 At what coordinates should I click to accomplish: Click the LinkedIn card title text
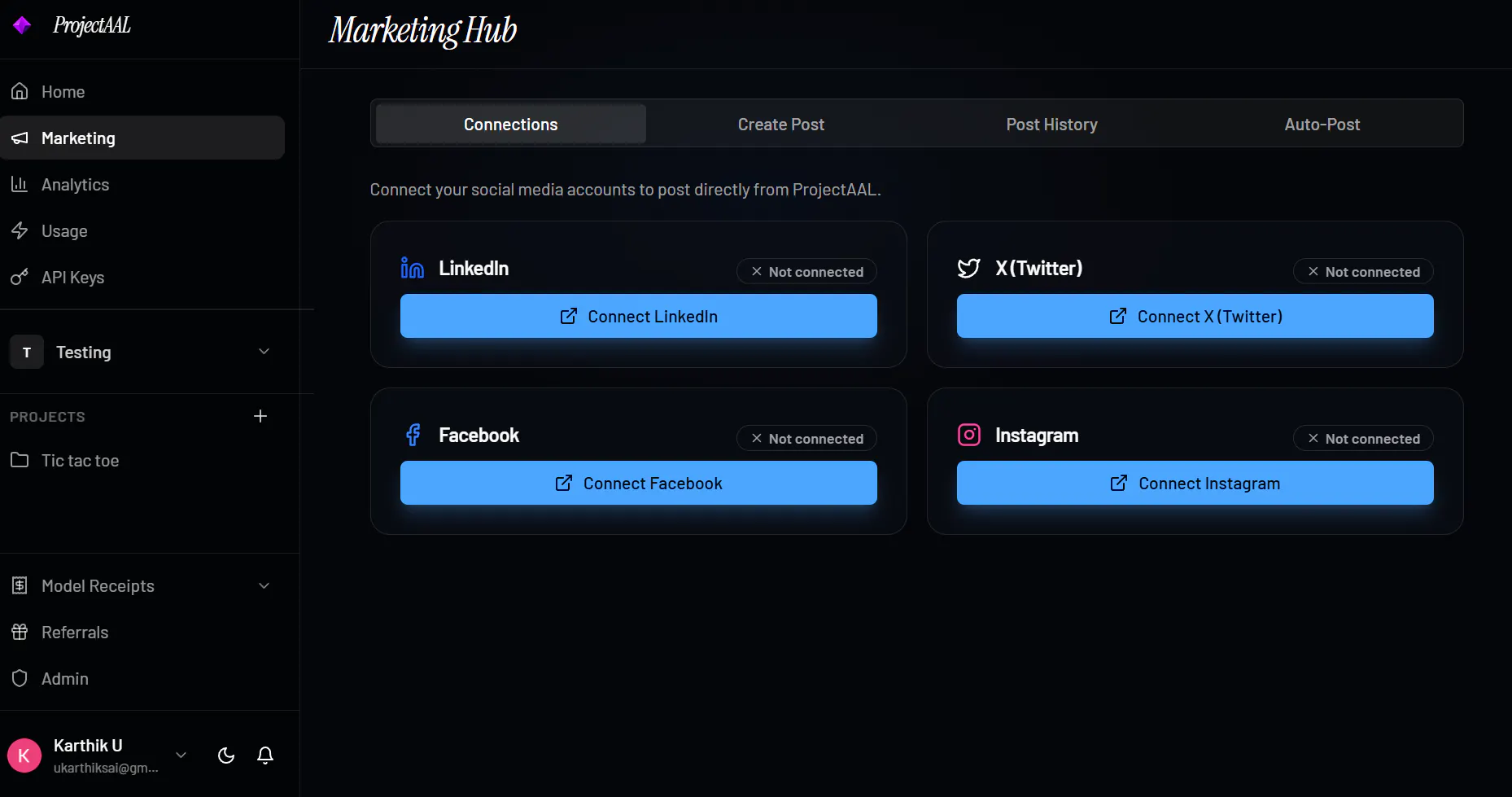click(474, 268)
